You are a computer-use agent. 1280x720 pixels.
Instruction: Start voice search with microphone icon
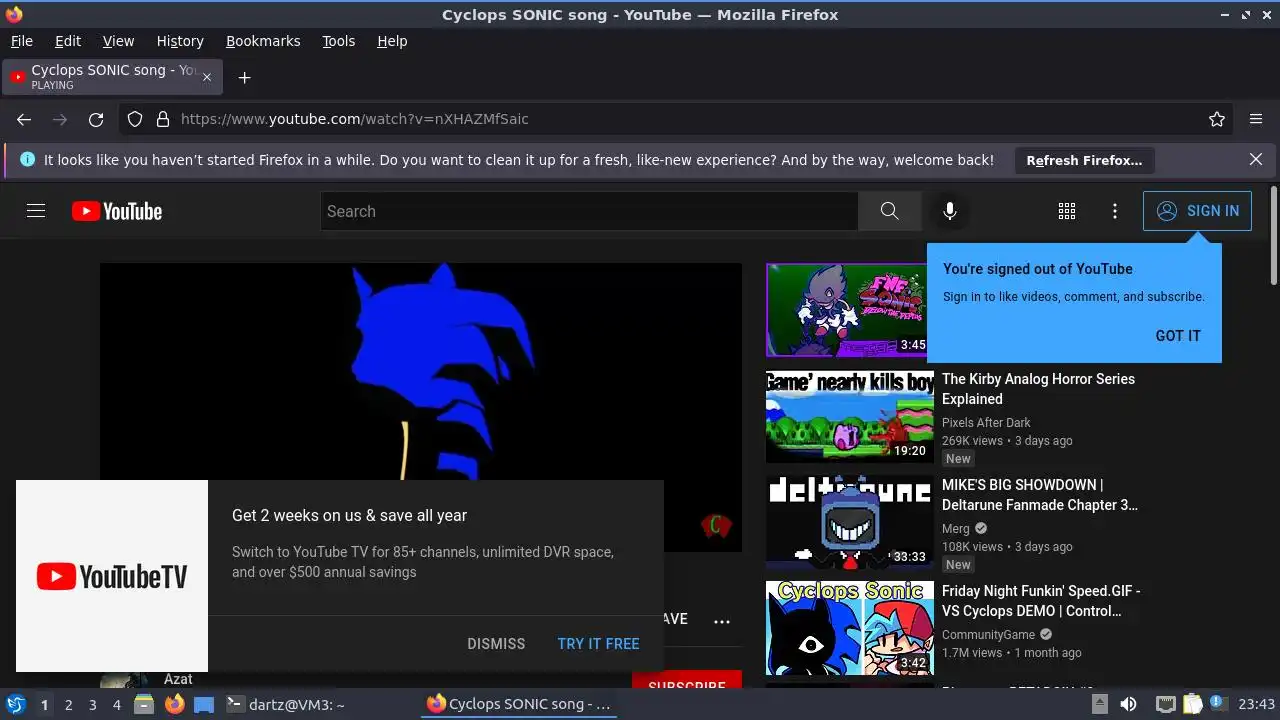pyautogui.click(x=950, y=211)
